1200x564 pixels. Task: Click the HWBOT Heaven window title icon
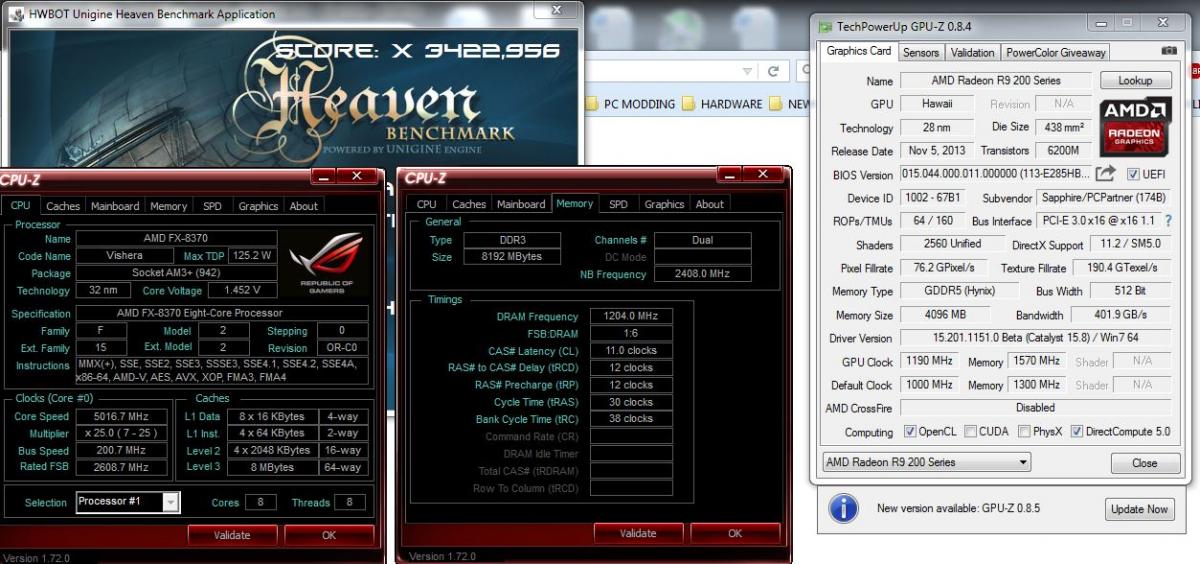tap(17, 14)
